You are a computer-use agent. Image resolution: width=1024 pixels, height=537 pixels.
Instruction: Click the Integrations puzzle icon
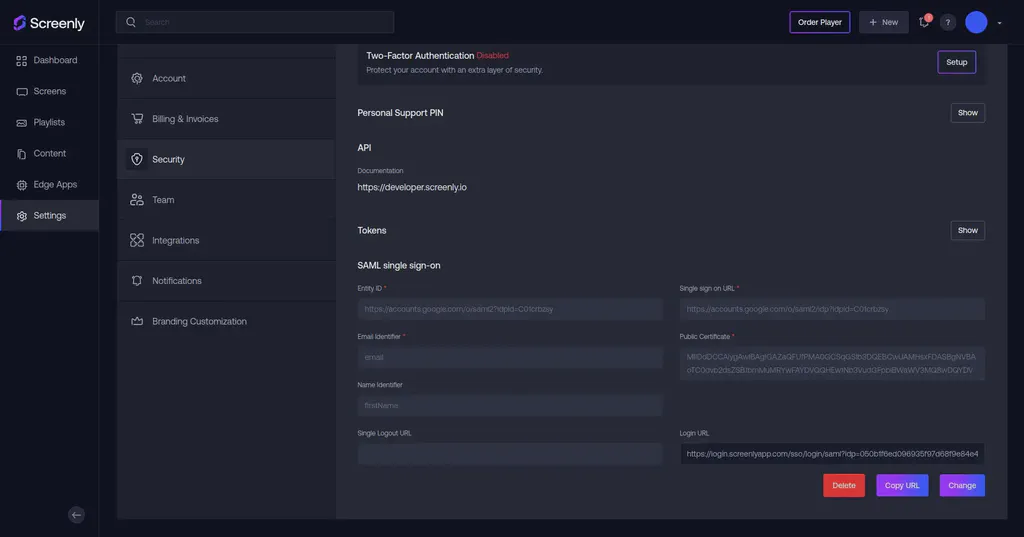tap(137, 240)
